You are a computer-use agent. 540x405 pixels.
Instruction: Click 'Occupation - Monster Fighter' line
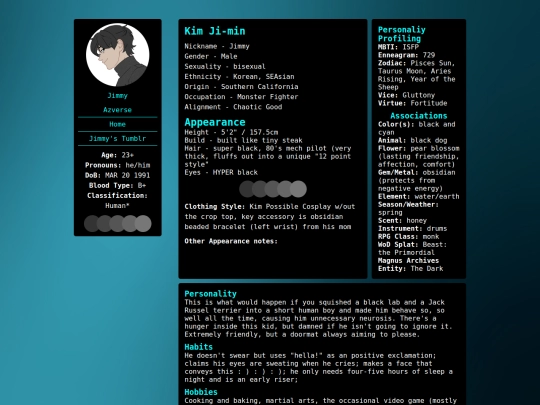pos(241,97)
